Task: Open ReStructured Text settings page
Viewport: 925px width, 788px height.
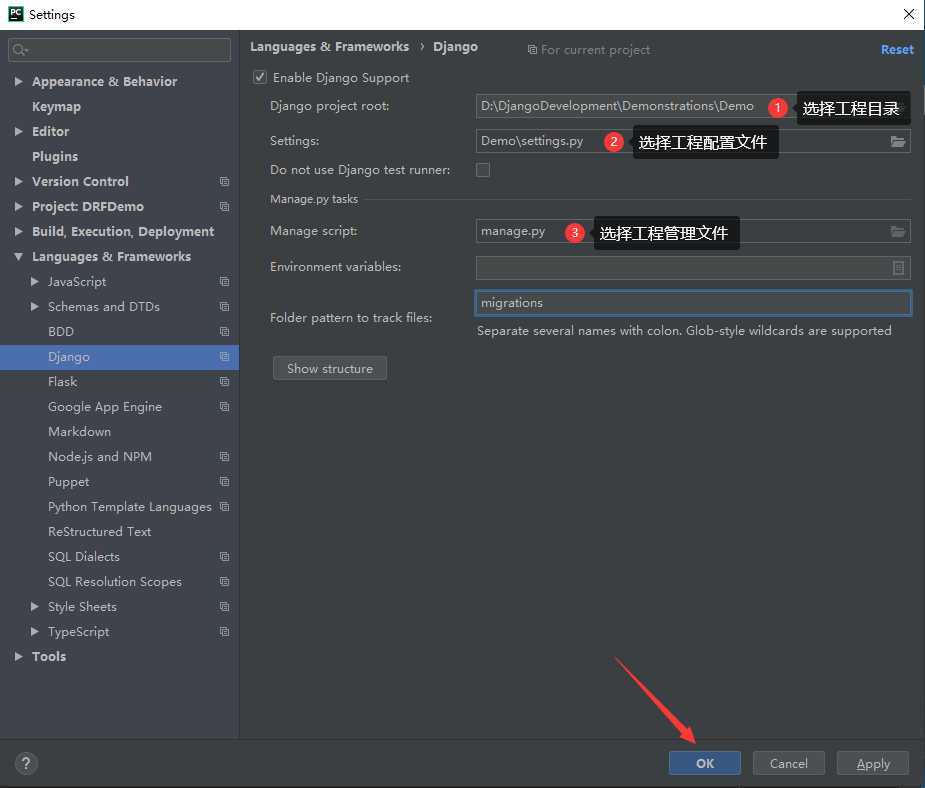Action: pos(99,531)
